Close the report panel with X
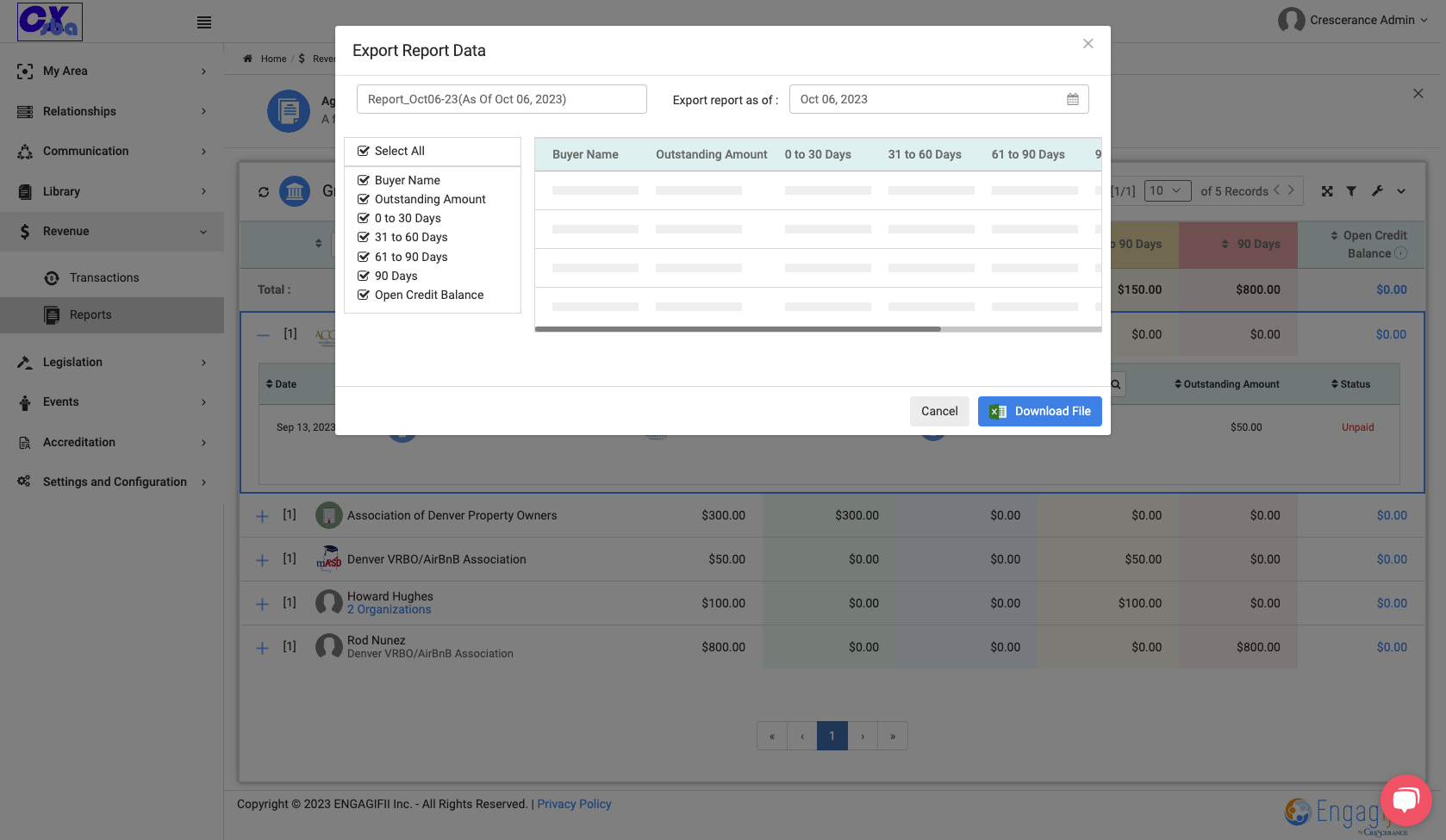Viewport: 1446px width, 840px height. pos(1418,94)
